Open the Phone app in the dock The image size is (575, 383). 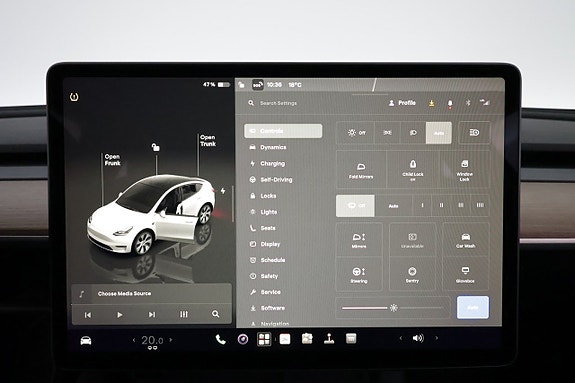(220, 339)
